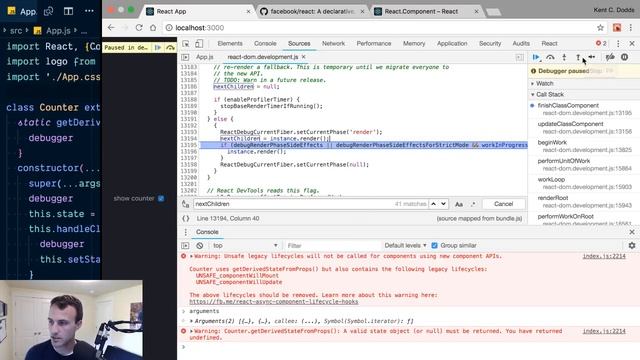Image resolution: width=640 pixels, height=360 pixels.
Task: Clear the console output
Action: pyautogui.click(x=199, y=246)
